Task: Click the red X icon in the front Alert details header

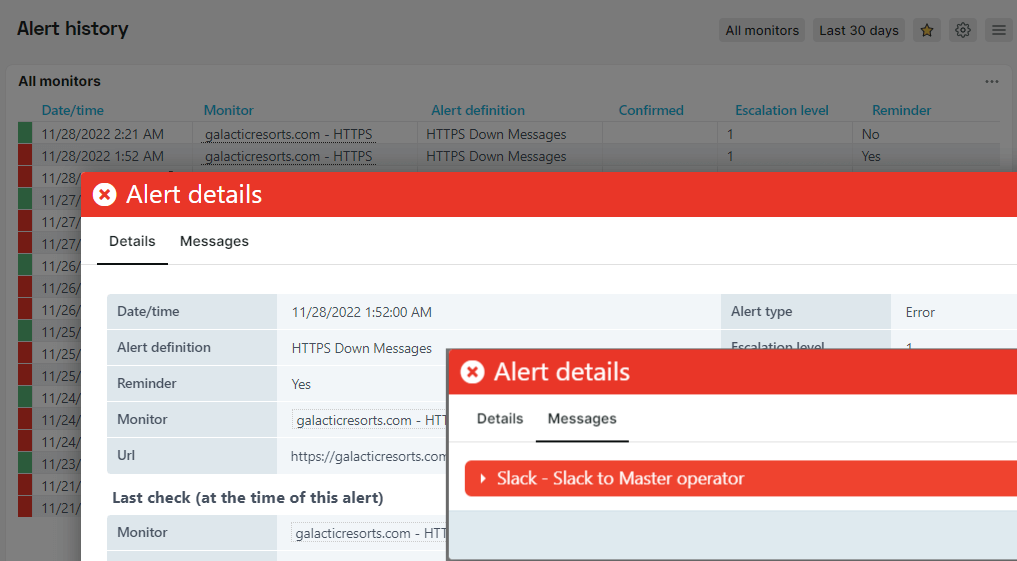Action: [x=472, y=372]
